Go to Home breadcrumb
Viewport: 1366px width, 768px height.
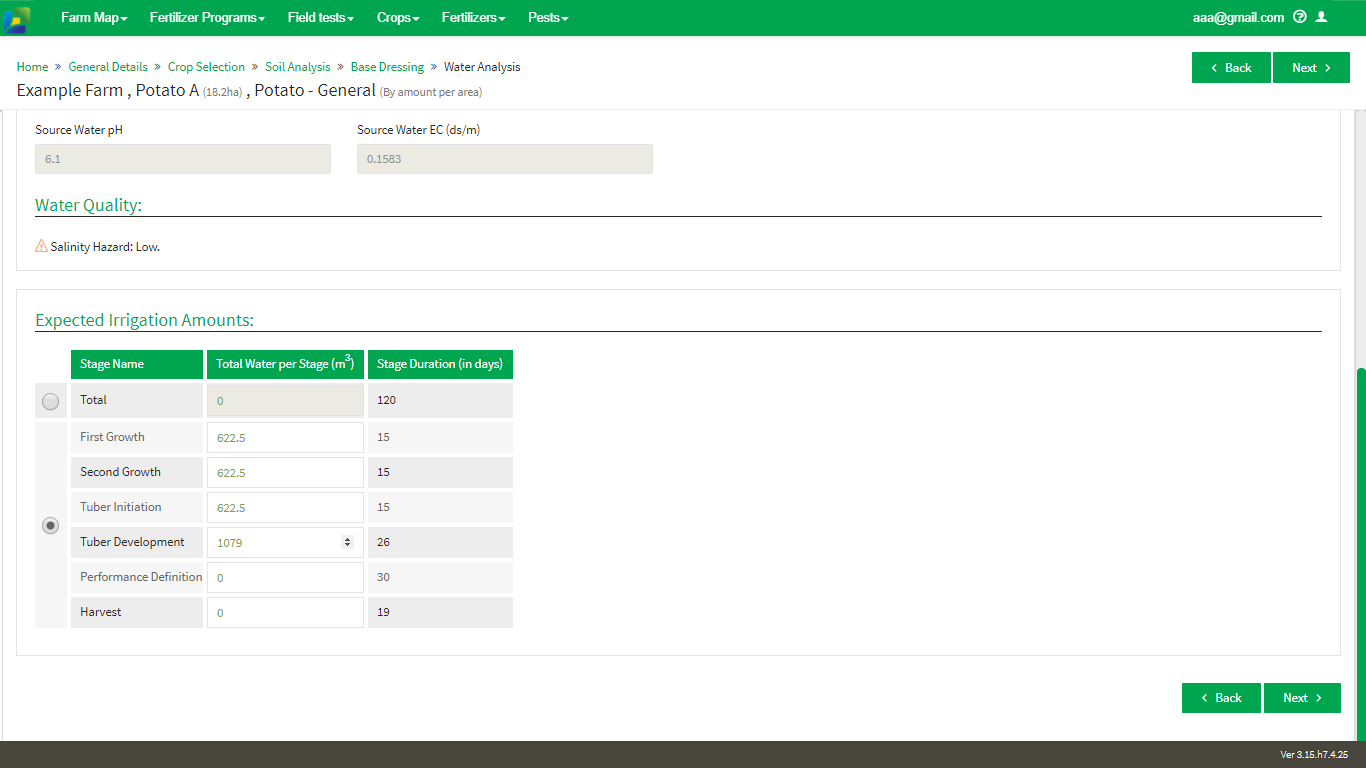point(32,67)
